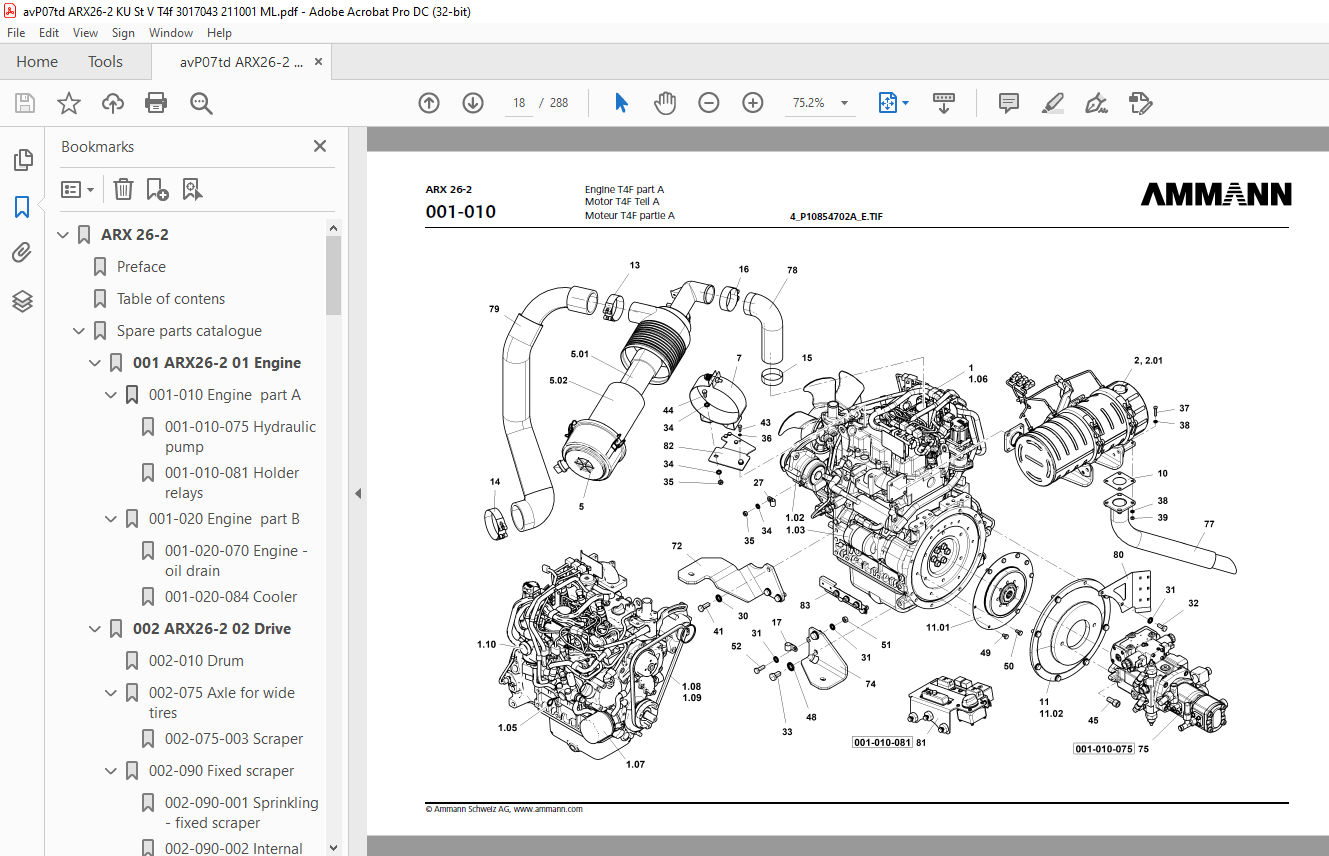
Task: Collapse the ARX 26-2 root bookmark
Action: coord(63,235)
